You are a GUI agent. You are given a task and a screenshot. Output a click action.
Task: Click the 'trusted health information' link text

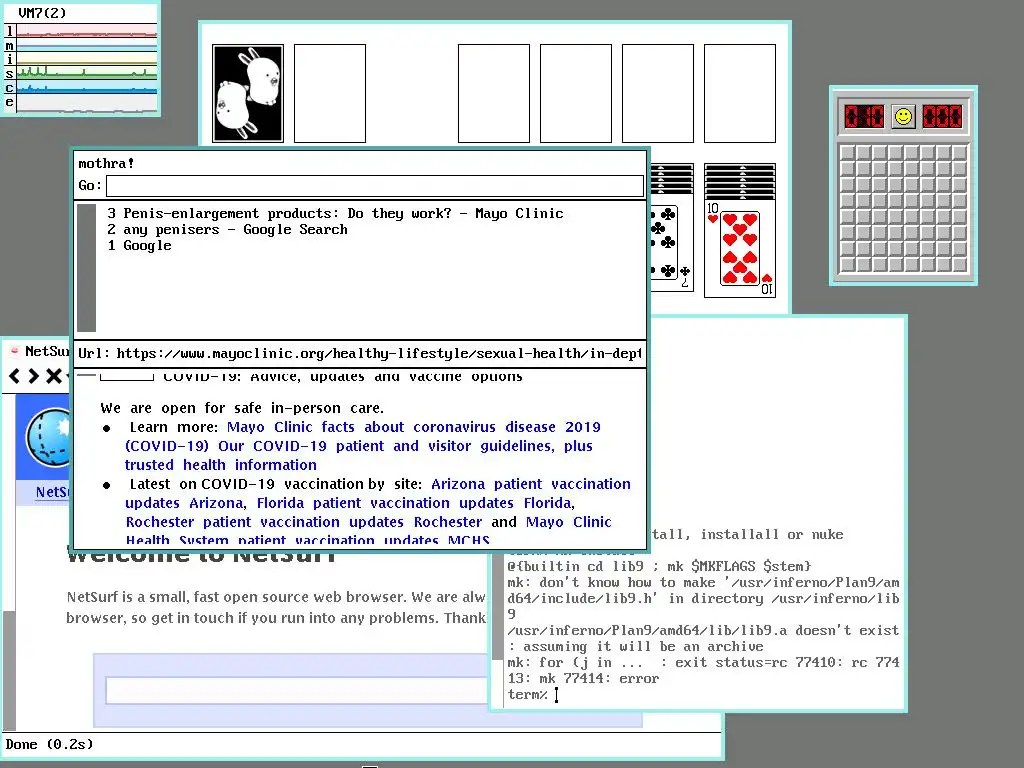tap(221, 465)
